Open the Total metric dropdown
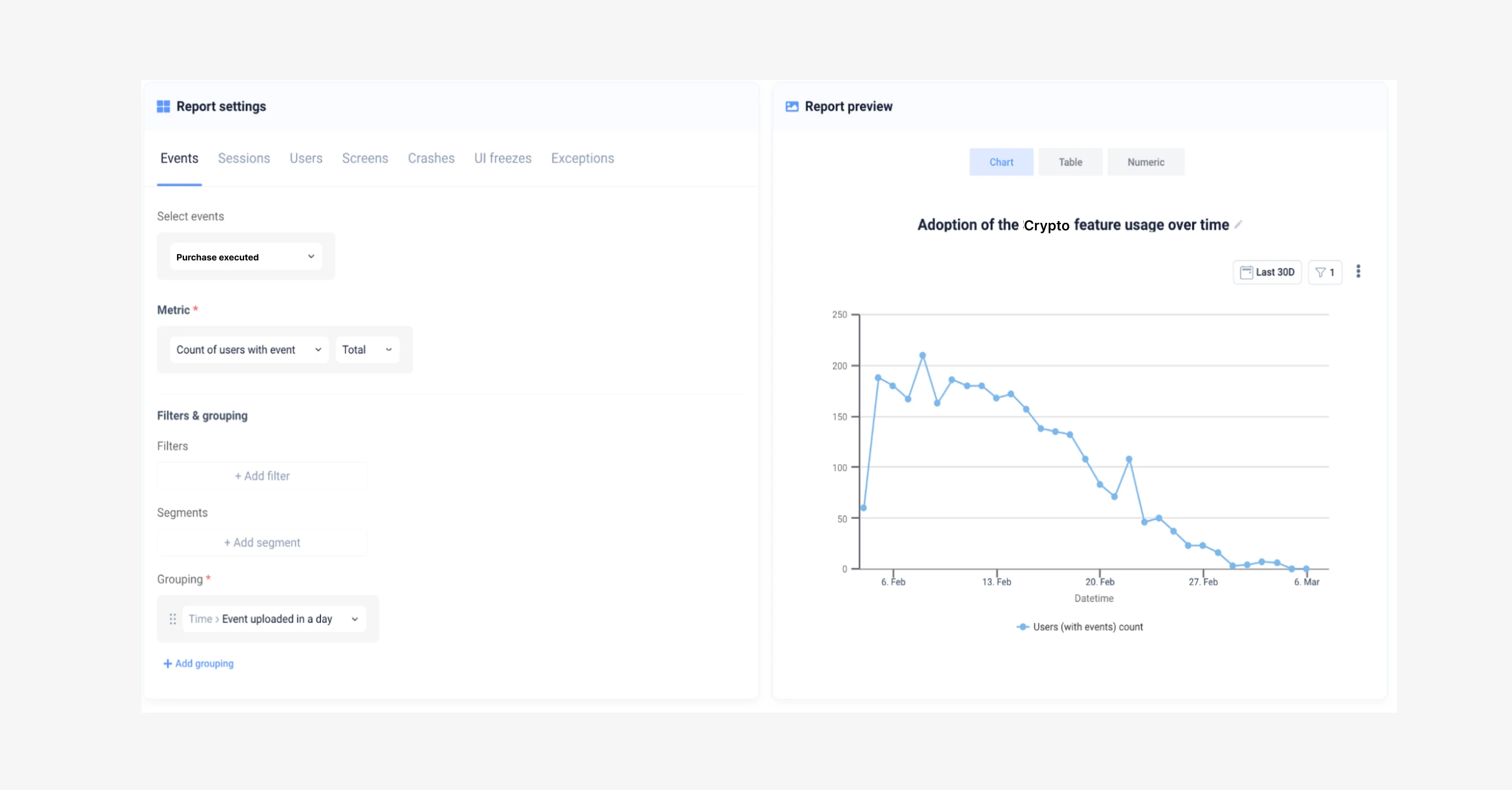 click(x=367, y=350)
